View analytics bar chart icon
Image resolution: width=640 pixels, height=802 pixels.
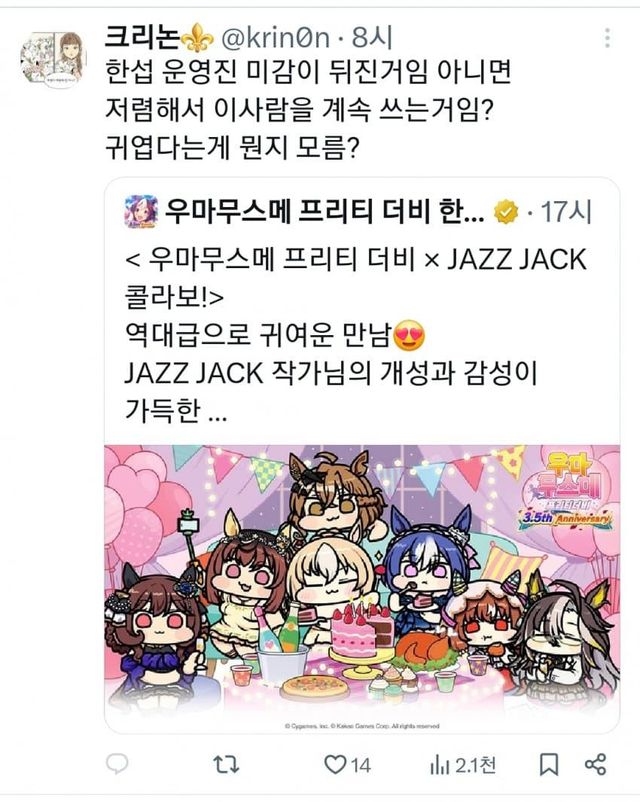(439, 766)
